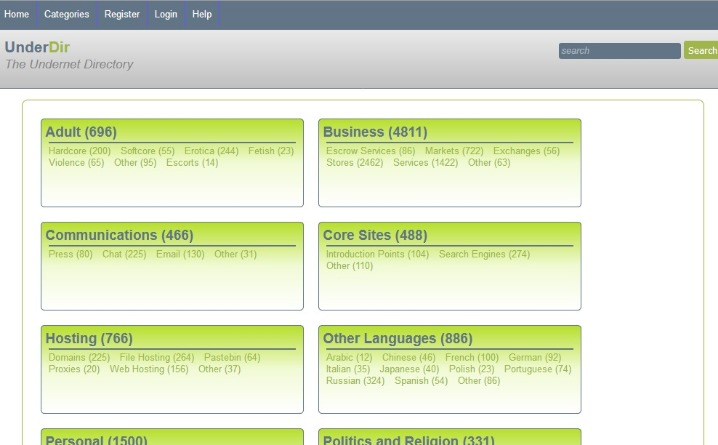Select the Russian (324) language link
718x445 pixels.
pos(355,381)
